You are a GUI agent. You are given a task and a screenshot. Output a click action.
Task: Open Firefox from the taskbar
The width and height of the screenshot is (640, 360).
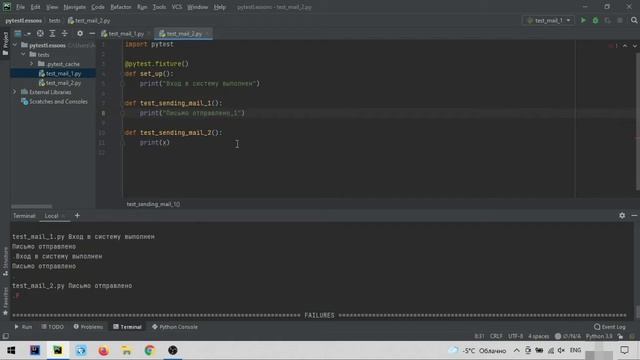[x=103, y=350]
